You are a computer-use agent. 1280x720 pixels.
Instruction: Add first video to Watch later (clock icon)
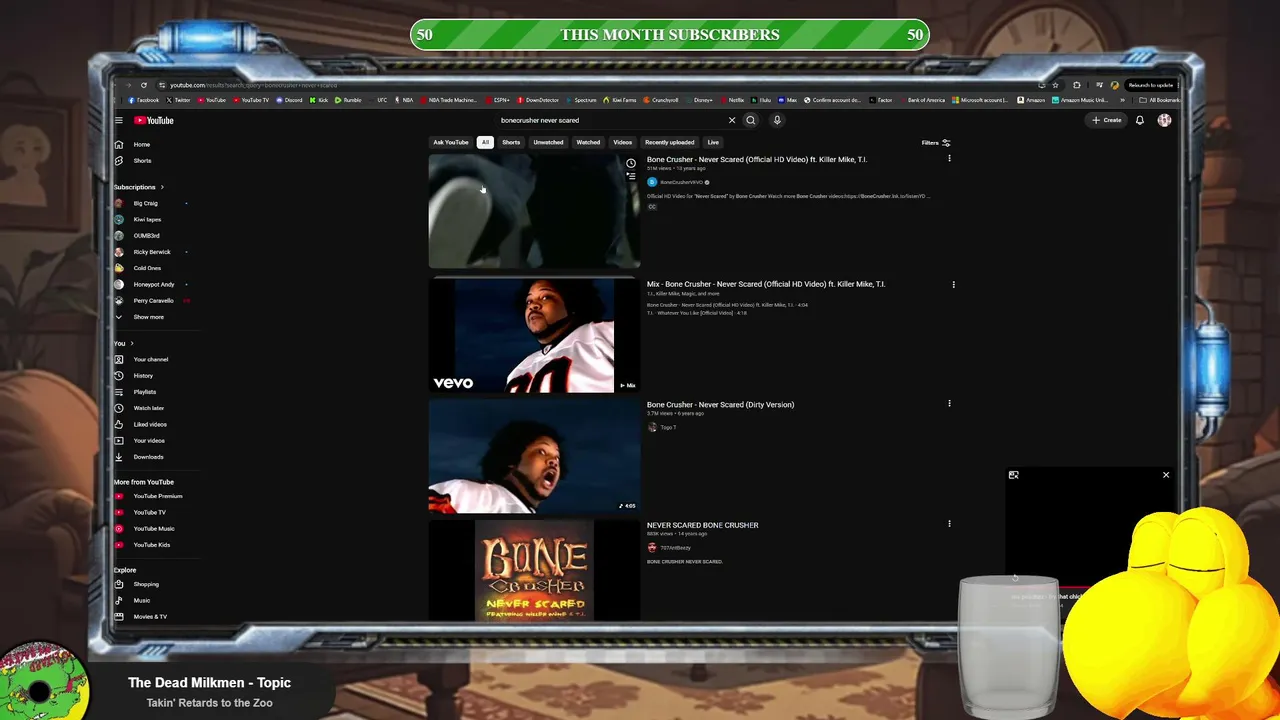pyautogui.click(x=631, y=163)
